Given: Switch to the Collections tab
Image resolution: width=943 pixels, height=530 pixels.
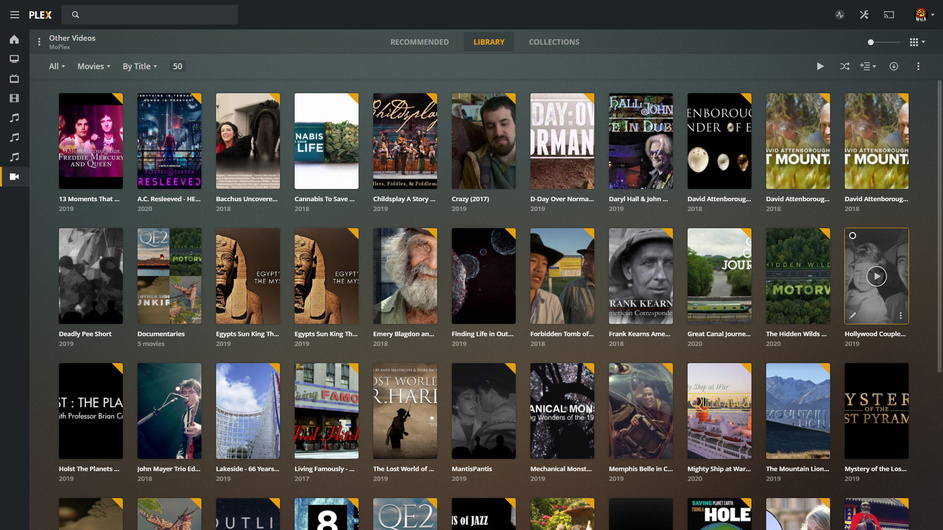Looking at the screenshot, I should coord(554,42).
